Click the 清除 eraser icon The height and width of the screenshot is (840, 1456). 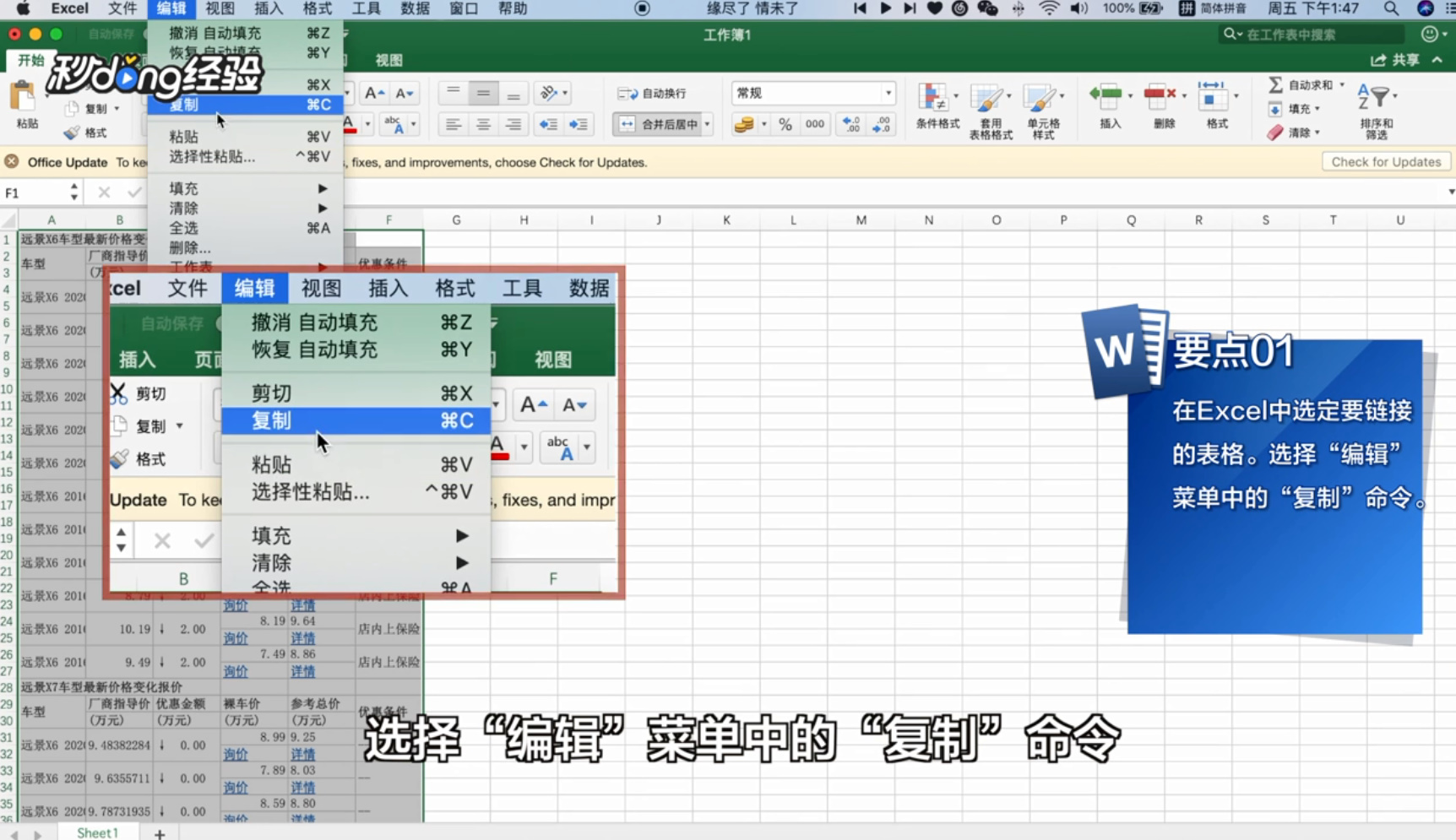click(1275, 133)
